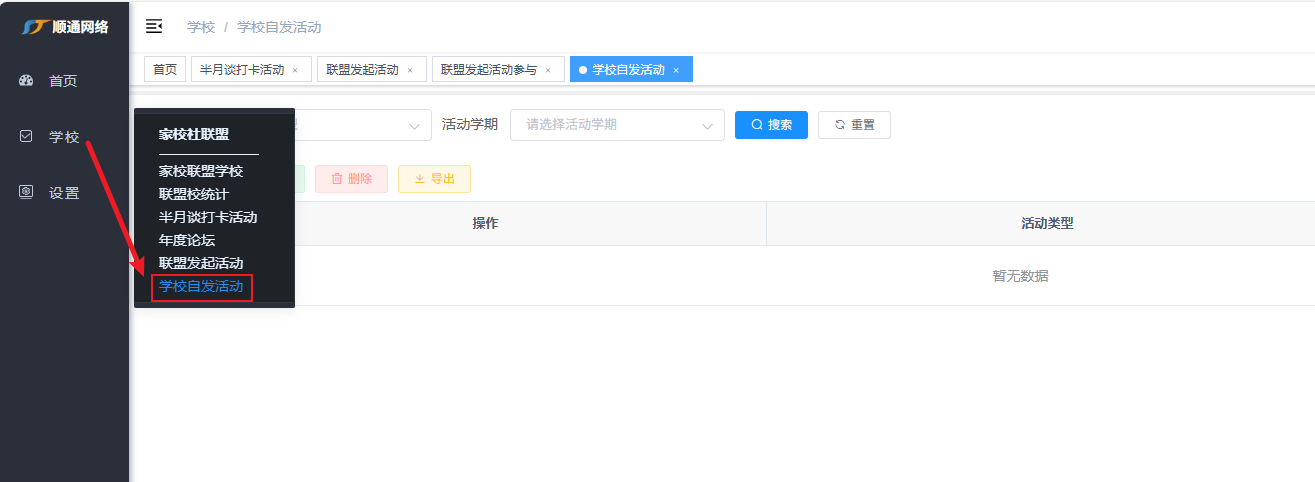Screen dimensions: 1315x482
Task: Close the 半月谈打卡活动 tab
Action: coord(295,70)
